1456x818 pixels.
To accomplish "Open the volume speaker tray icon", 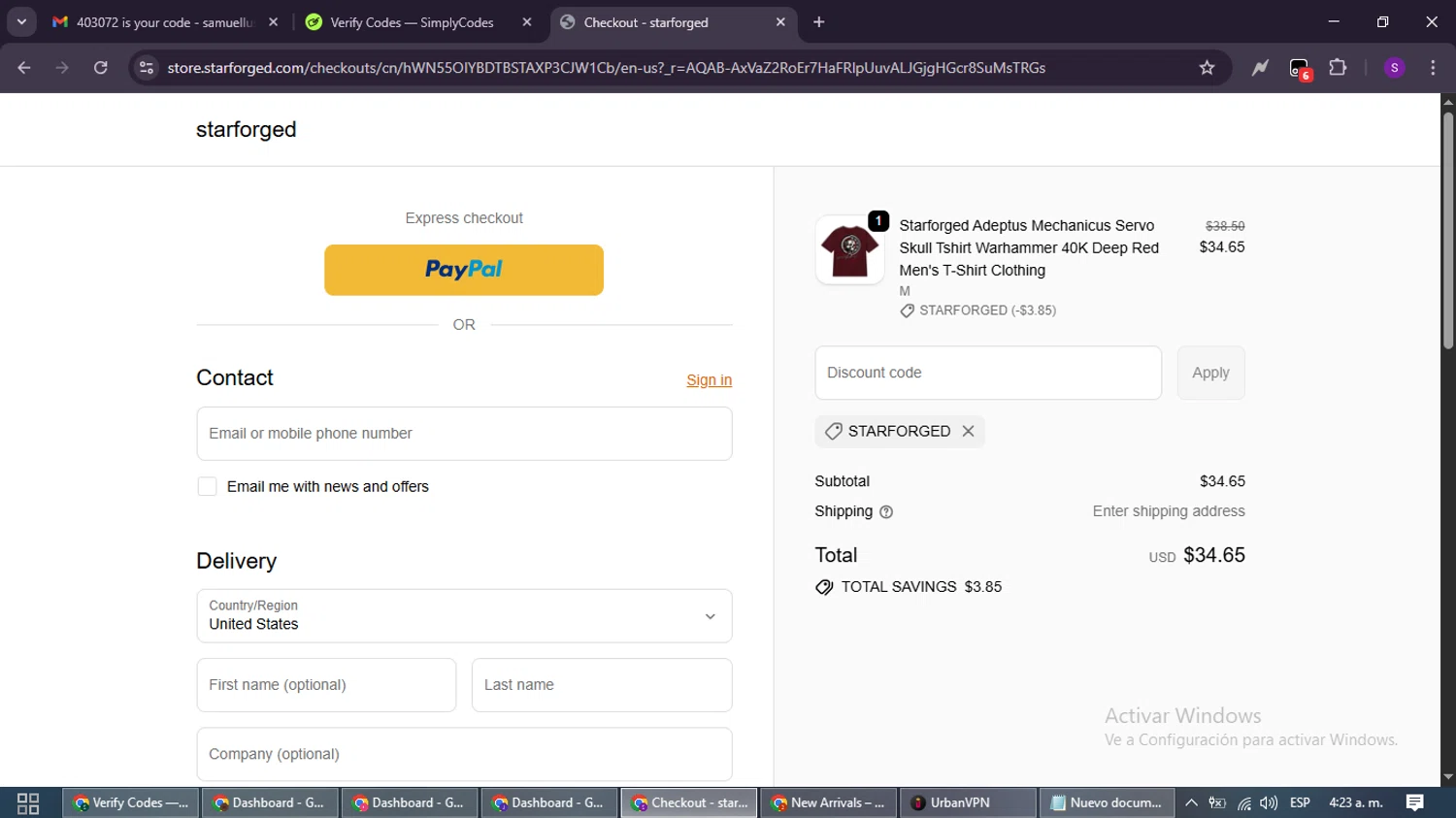I will (x=1269, y=803).
